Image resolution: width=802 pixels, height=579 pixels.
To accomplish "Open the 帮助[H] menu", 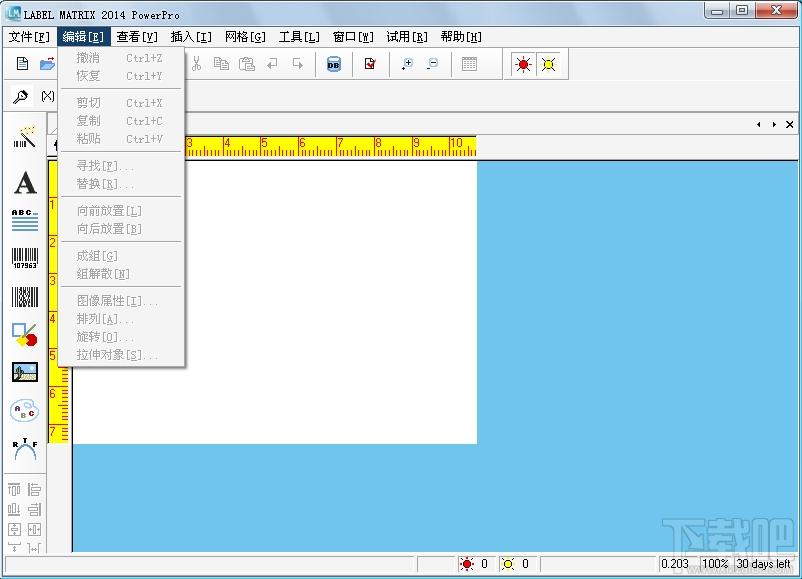I will point(461,37).
